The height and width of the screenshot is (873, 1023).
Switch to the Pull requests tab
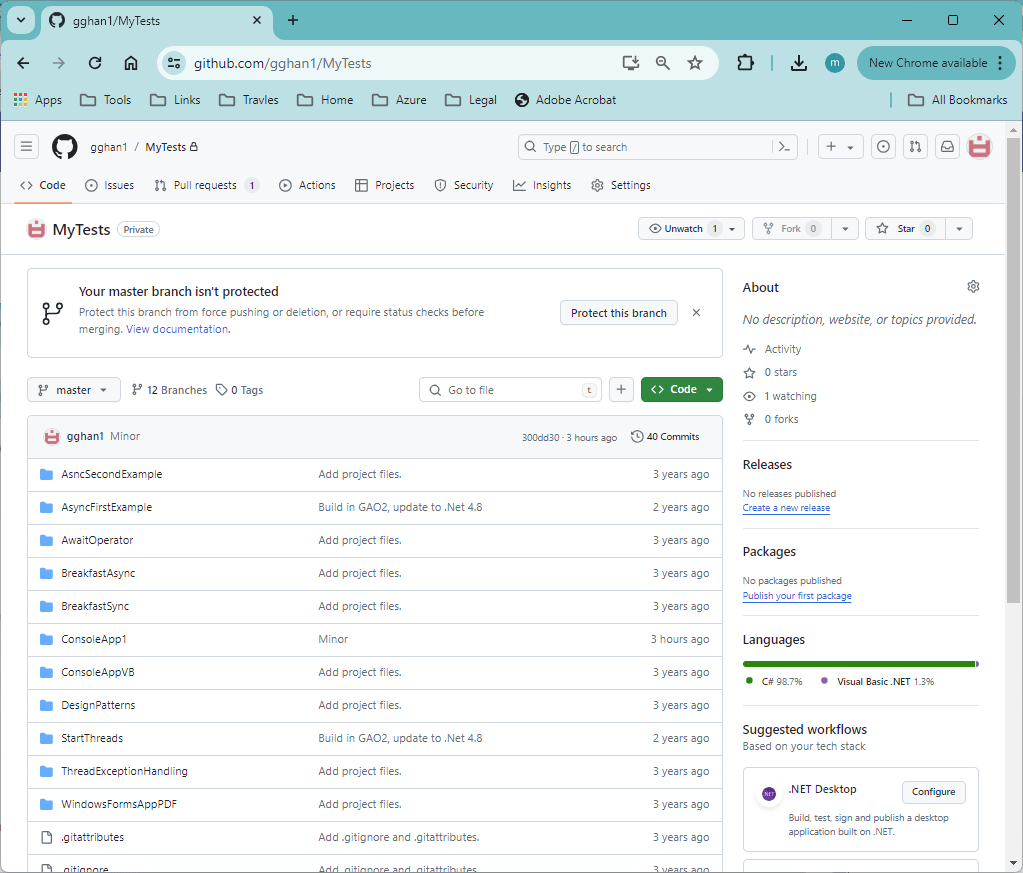pos(206,185)
